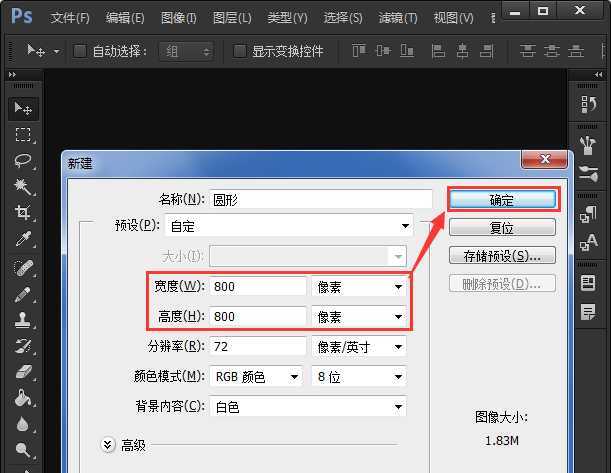This screenshot has height=473, width=611.
Task: Select the Eraser tool
Action: (22, 373)
